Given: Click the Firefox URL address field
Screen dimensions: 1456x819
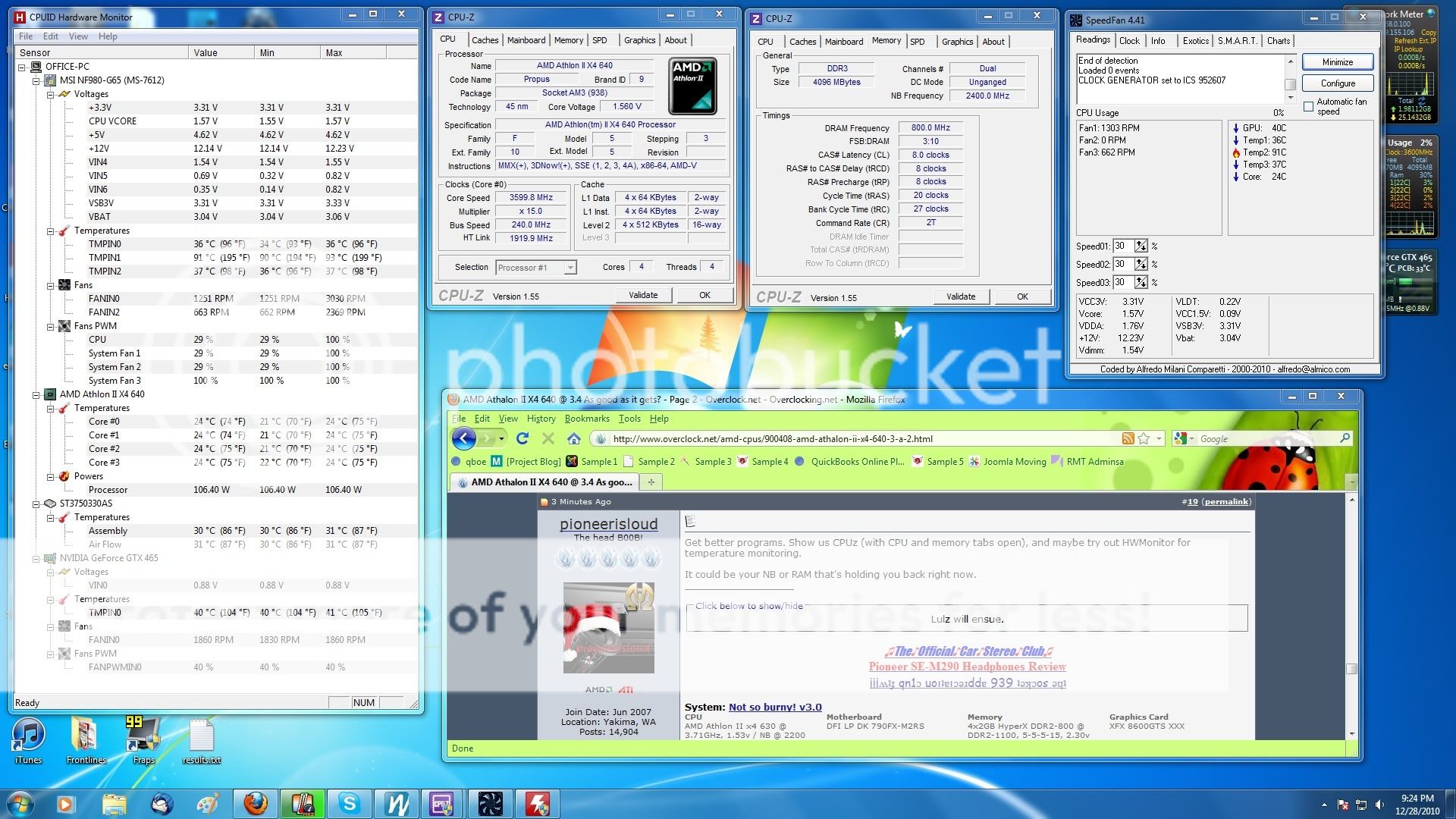Looking at the screenshot, I should [864, 438].
